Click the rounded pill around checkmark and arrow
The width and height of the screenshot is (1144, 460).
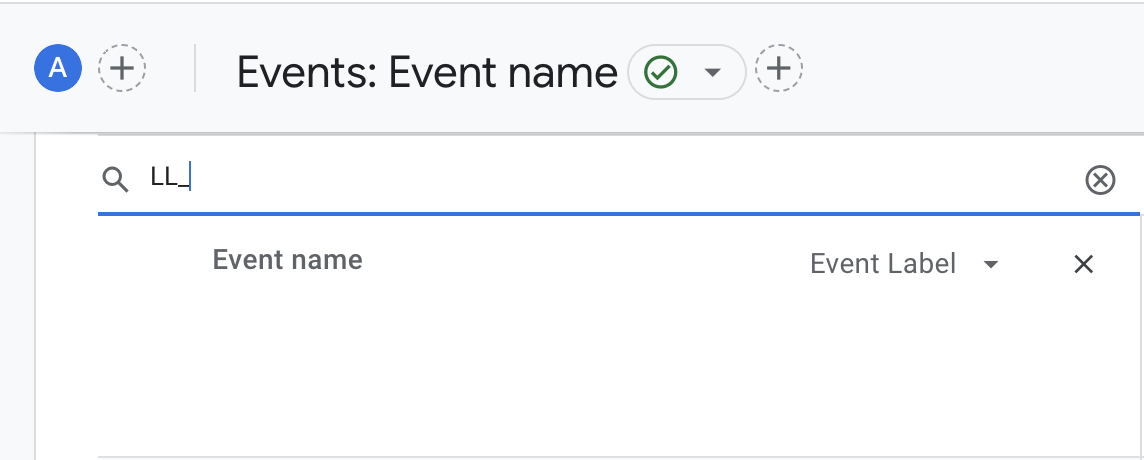(687, 72)
